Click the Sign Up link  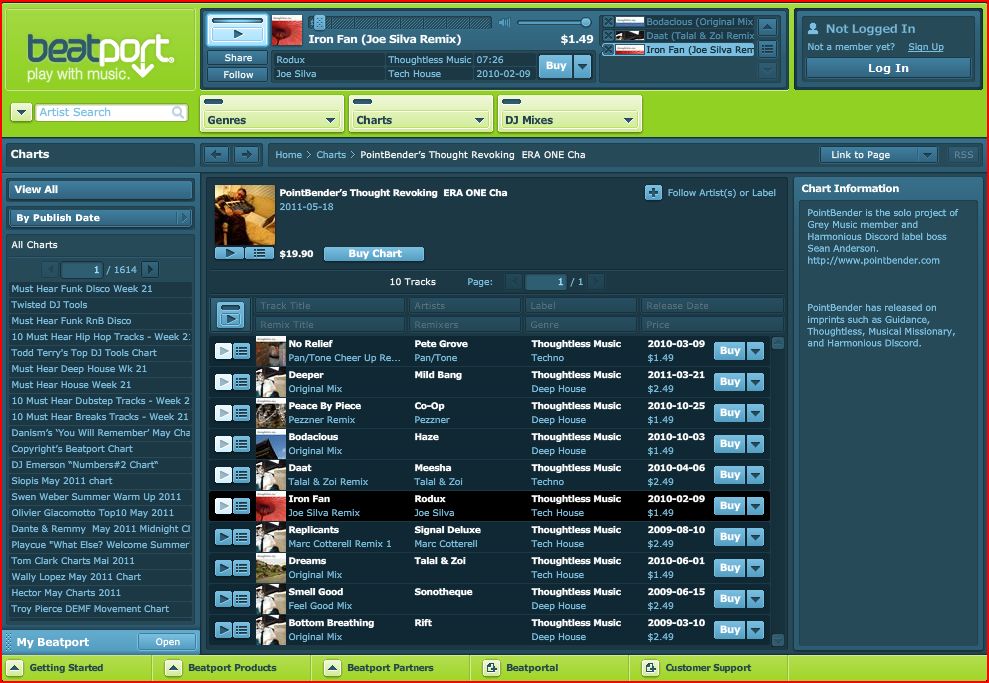[926, 47]
